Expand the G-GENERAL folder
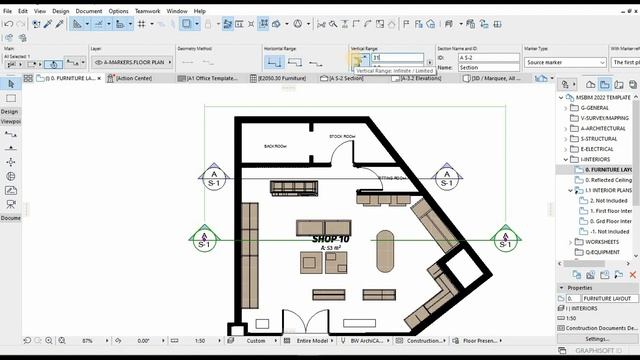The height and width of the screenshot is (360, 640). coord(566,108)
